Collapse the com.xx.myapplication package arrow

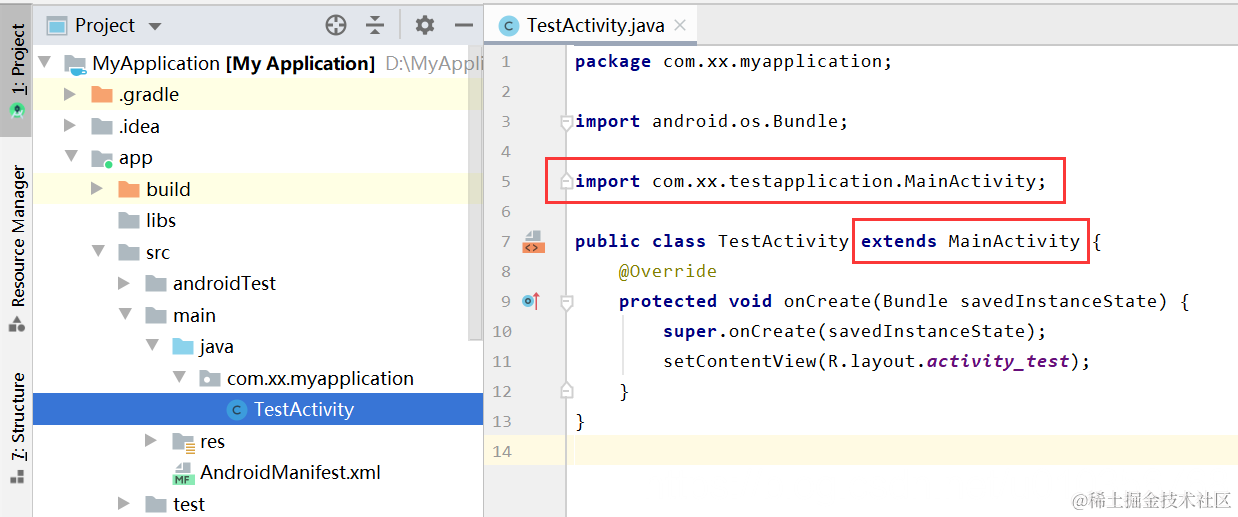[179, 378]
